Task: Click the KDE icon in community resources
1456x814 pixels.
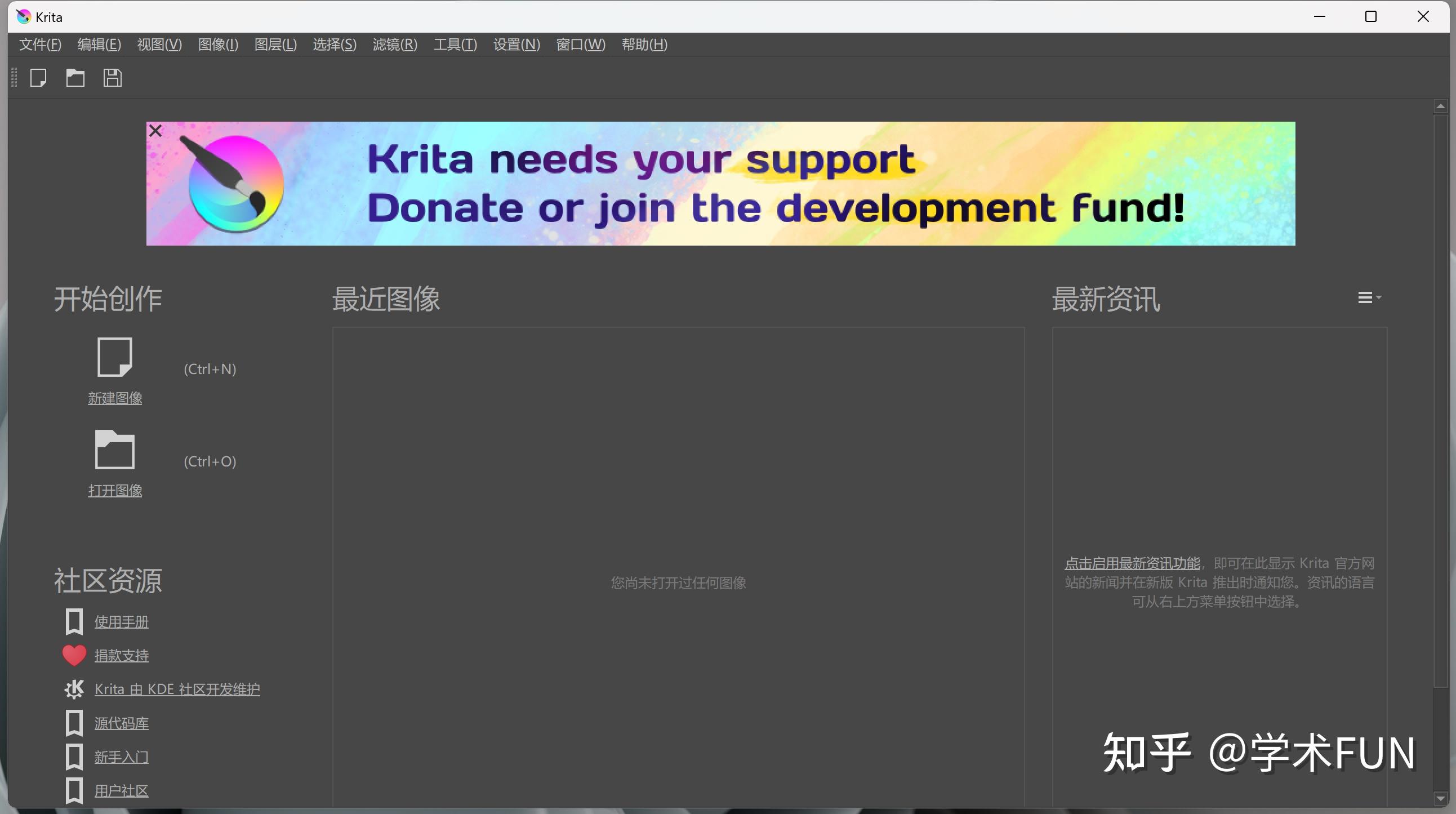Action: click(x=74, y=689)
